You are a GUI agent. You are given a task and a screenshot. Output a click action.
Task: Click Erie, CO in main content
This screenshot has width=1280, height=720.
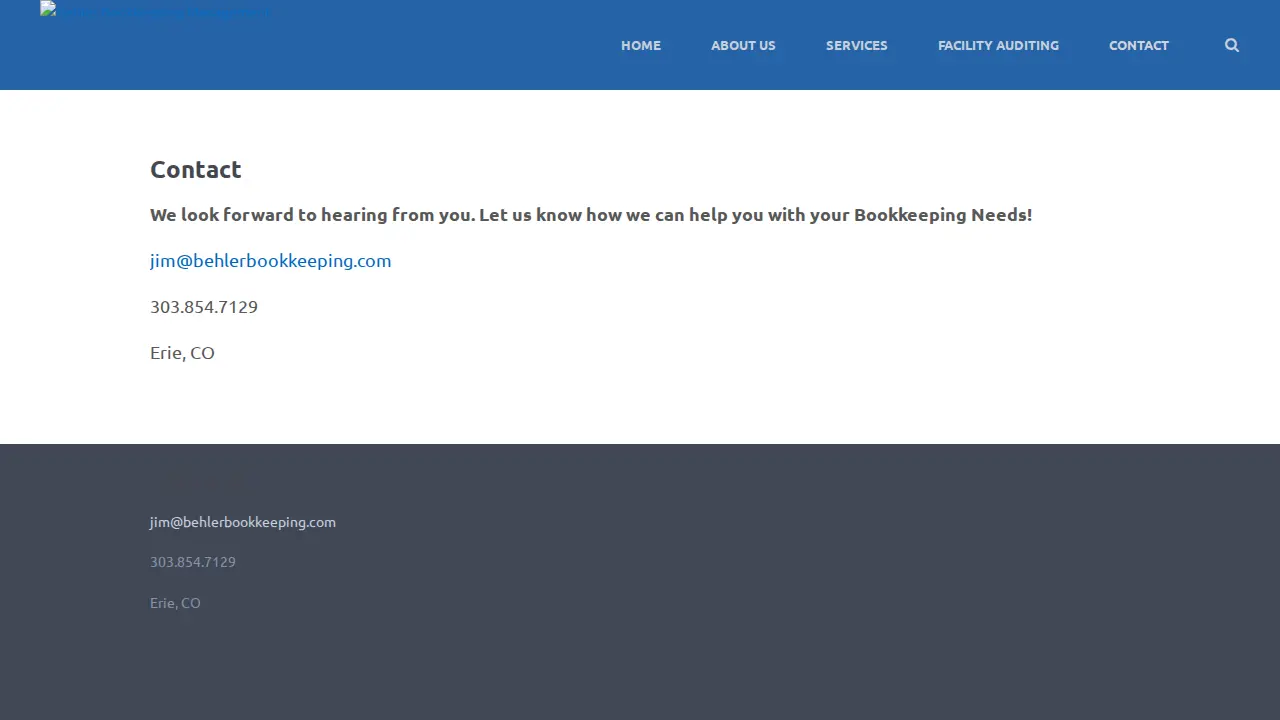[182, 353]
